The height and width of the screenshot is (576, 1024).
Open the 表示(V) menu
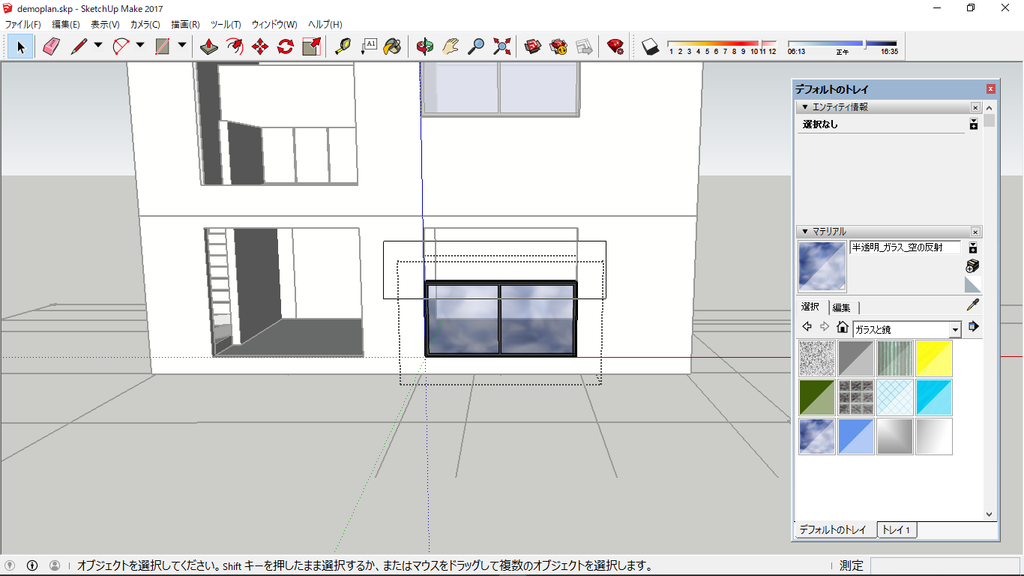pyautogui.click(x=105, y=24)
